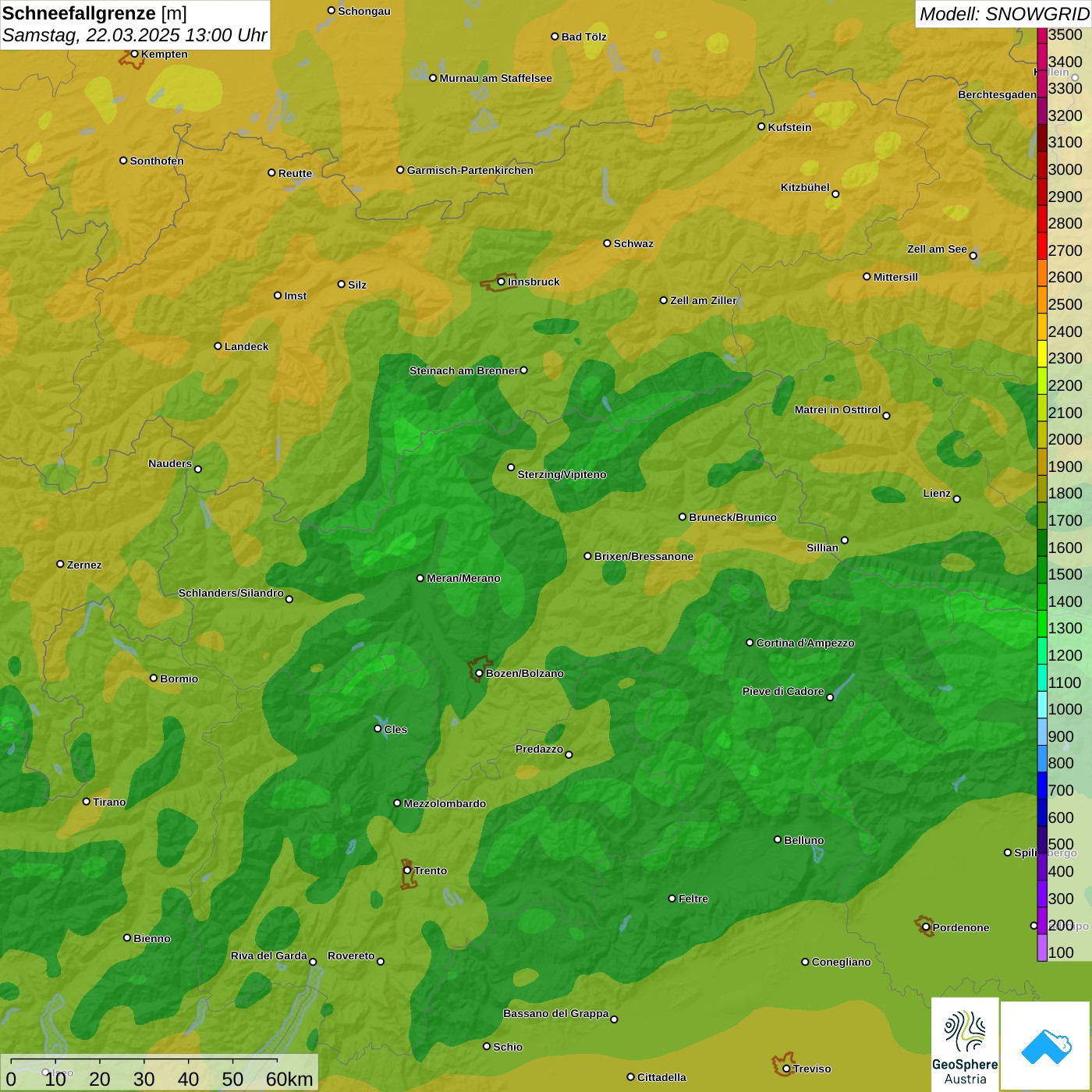
Task: Click the Feltre location dot
Action: [672, 898]
